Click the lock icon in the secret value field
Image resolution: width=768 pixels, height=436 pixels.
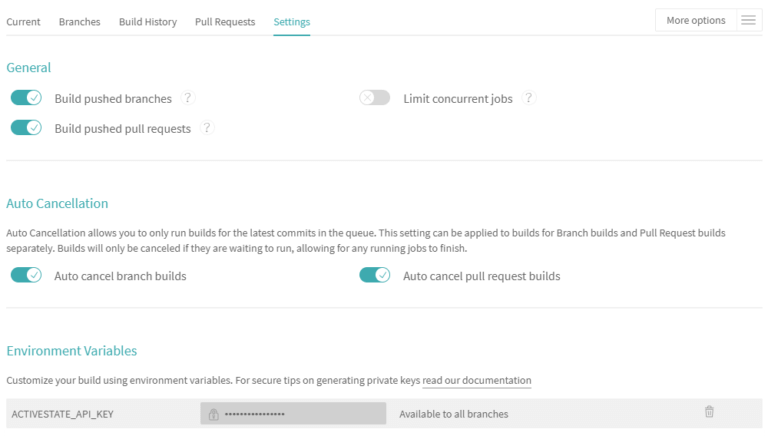coord(213,414)
